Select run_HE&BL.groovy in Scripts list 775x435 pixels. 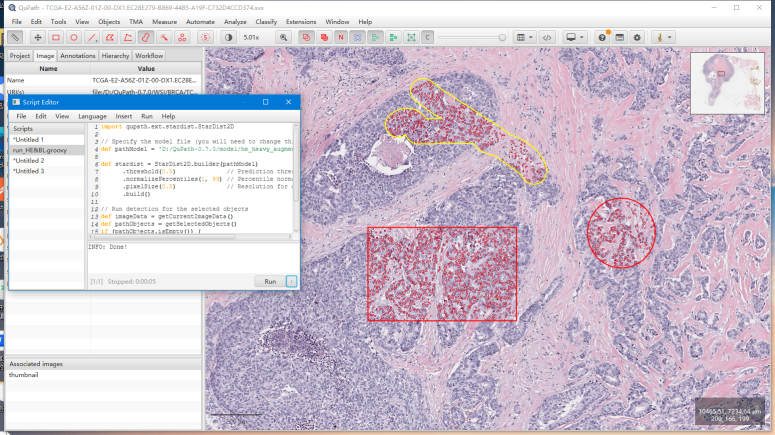[41, 150]
